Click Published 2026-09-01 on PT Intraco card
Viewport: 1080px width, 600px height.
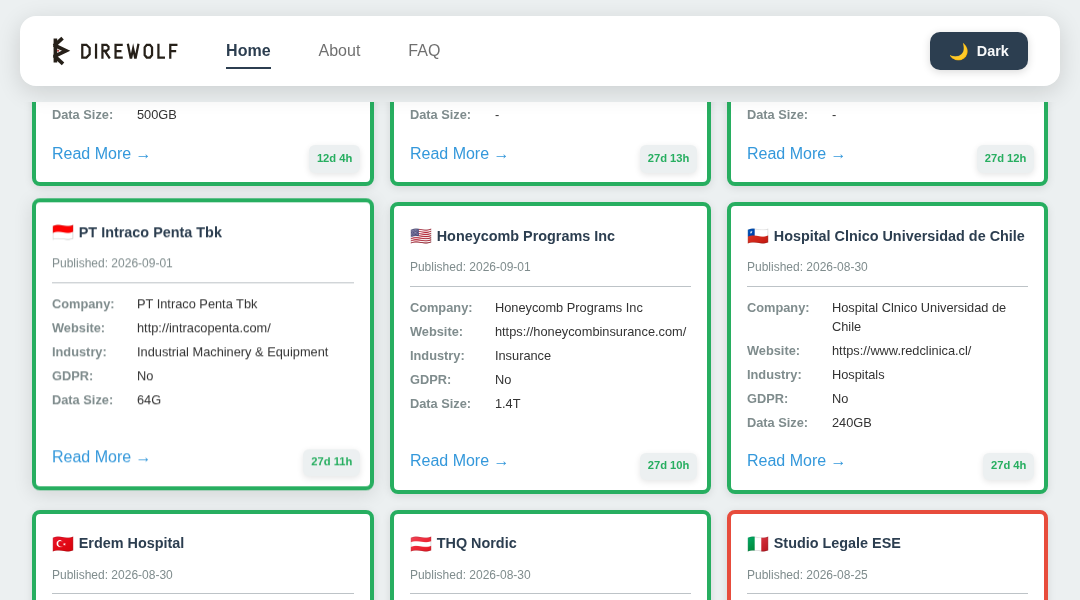coord(112,263)
